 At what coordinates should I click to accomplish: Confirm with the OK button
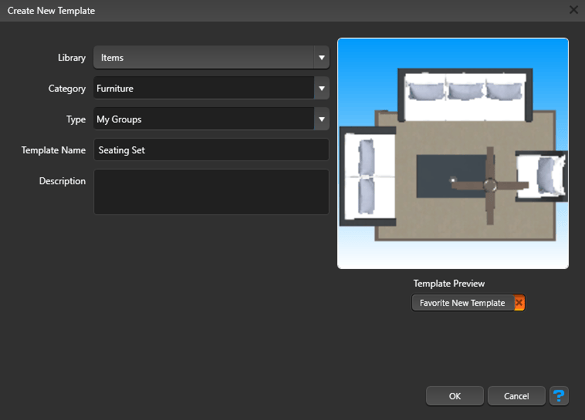pyautogui.click(x=455, y=396)
